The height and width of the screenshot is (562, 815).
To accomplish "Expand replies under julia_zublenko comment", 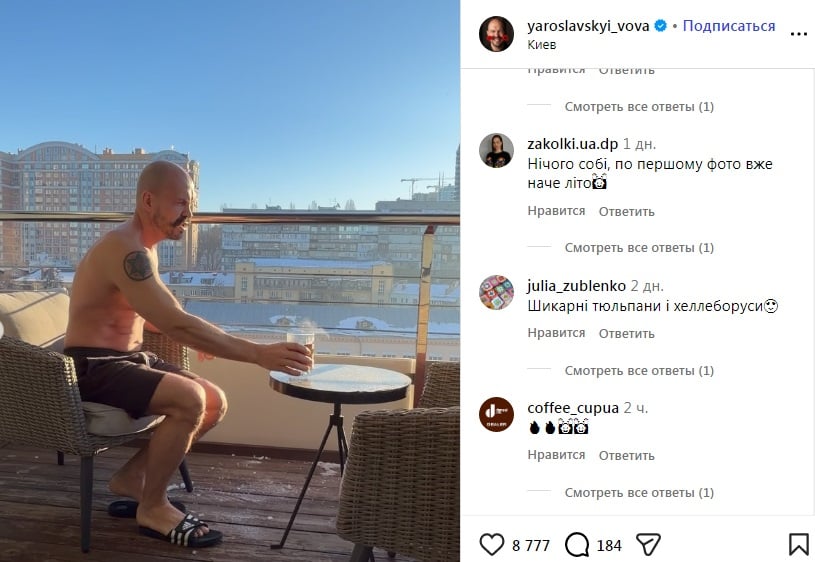I will click(639, 370).
